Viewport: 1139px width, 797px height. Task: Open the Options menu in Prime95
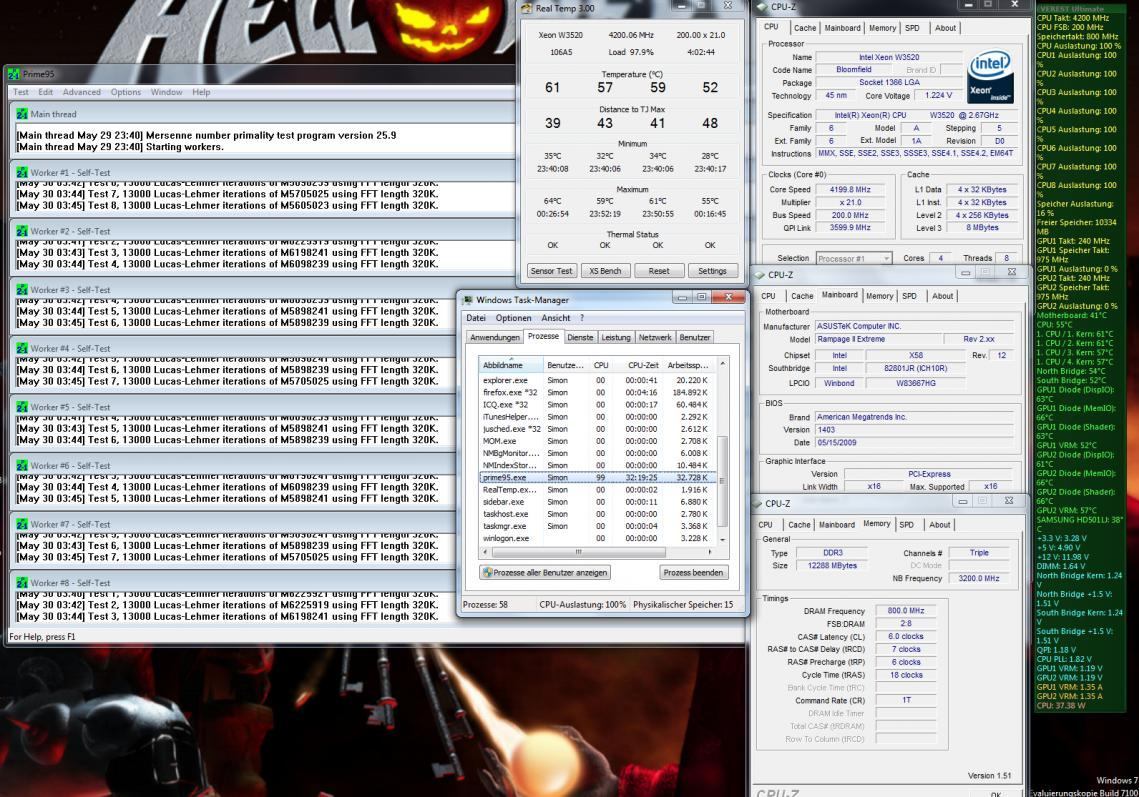coord(126,92)
